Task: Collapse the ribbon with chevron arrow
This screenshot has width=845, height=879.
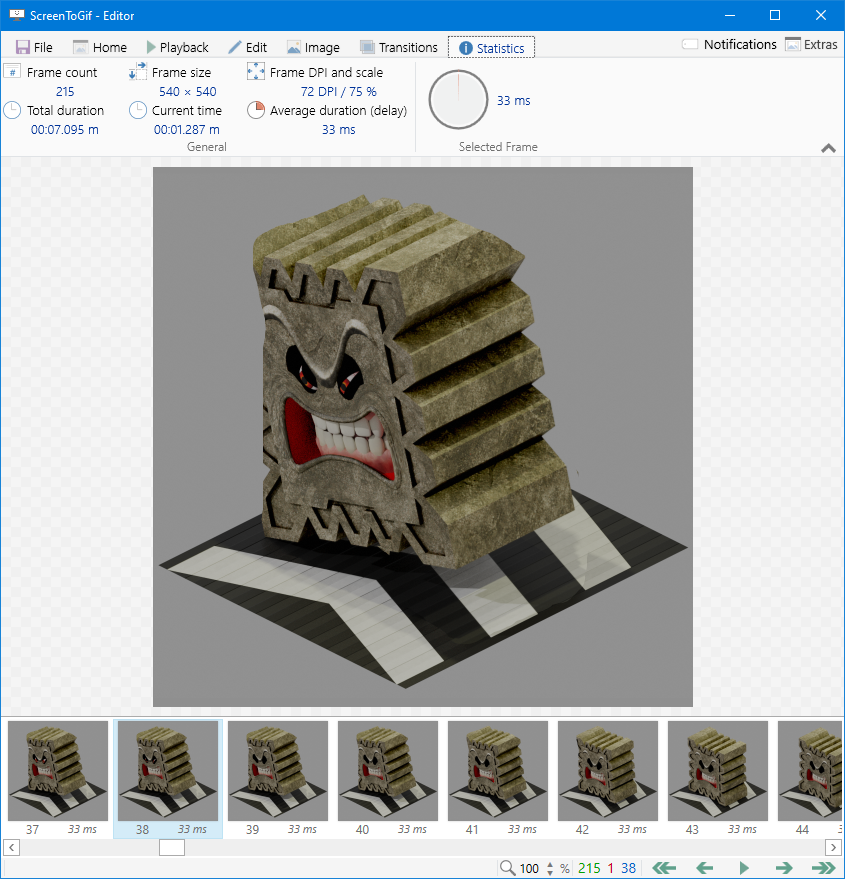Action: pyautogui.click(x=828, y=148)
